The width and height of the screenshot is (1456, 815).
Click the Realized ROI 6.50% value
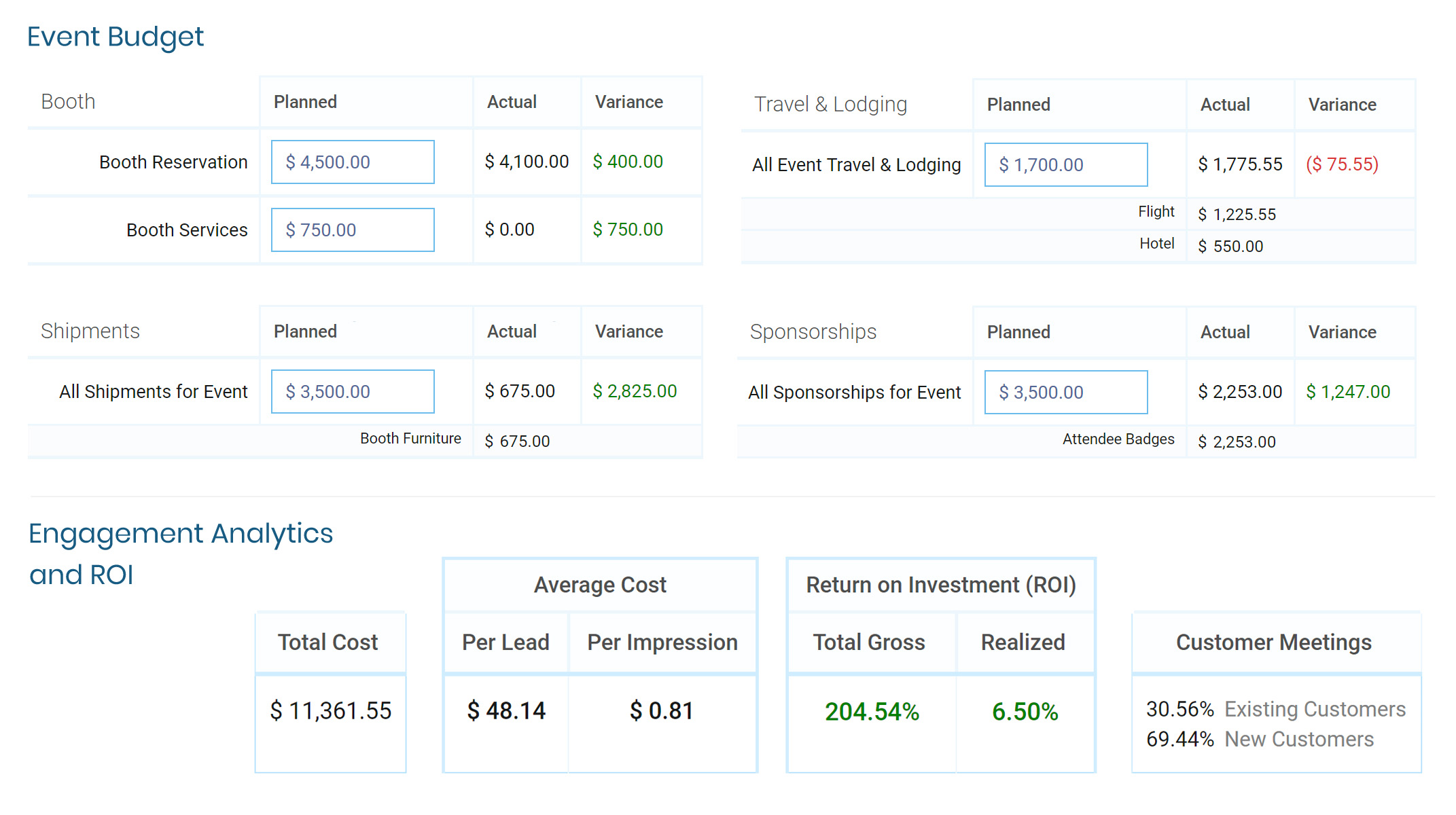coord(1025,712)
